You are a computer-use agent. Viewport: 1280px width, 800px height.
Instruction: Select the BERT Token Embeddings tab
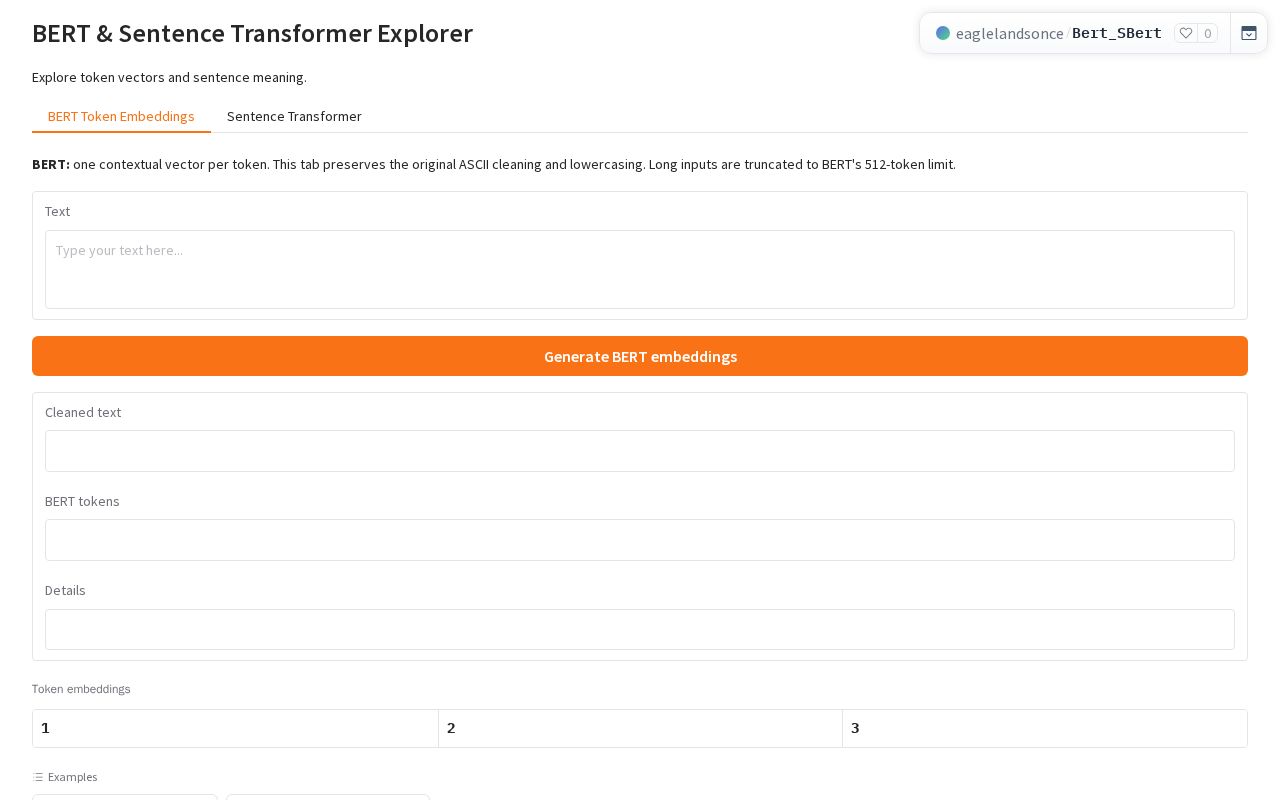point(121,116)
